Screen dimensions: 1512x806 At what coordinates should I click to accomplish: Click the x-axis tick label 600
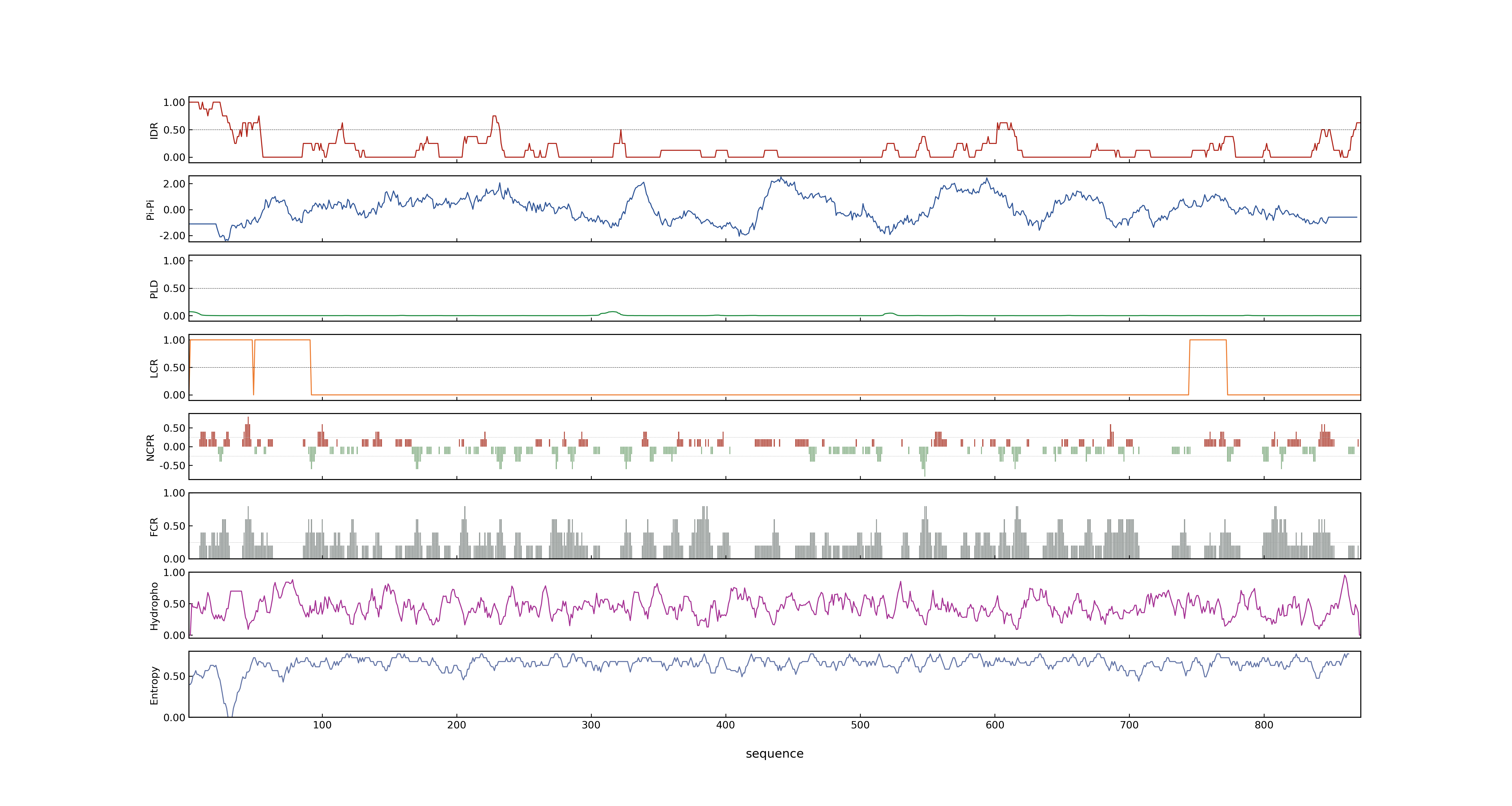[995, 725]
